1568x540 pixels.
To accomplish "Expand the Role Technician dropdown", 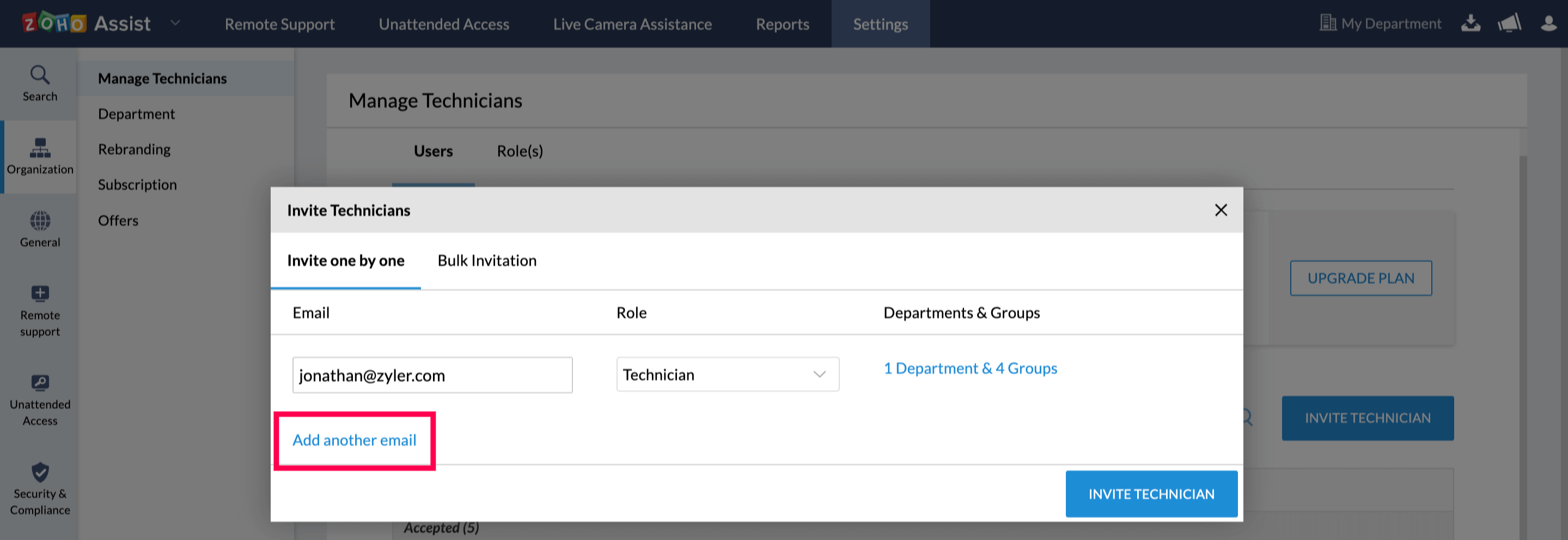I will [x=728, y=375].
